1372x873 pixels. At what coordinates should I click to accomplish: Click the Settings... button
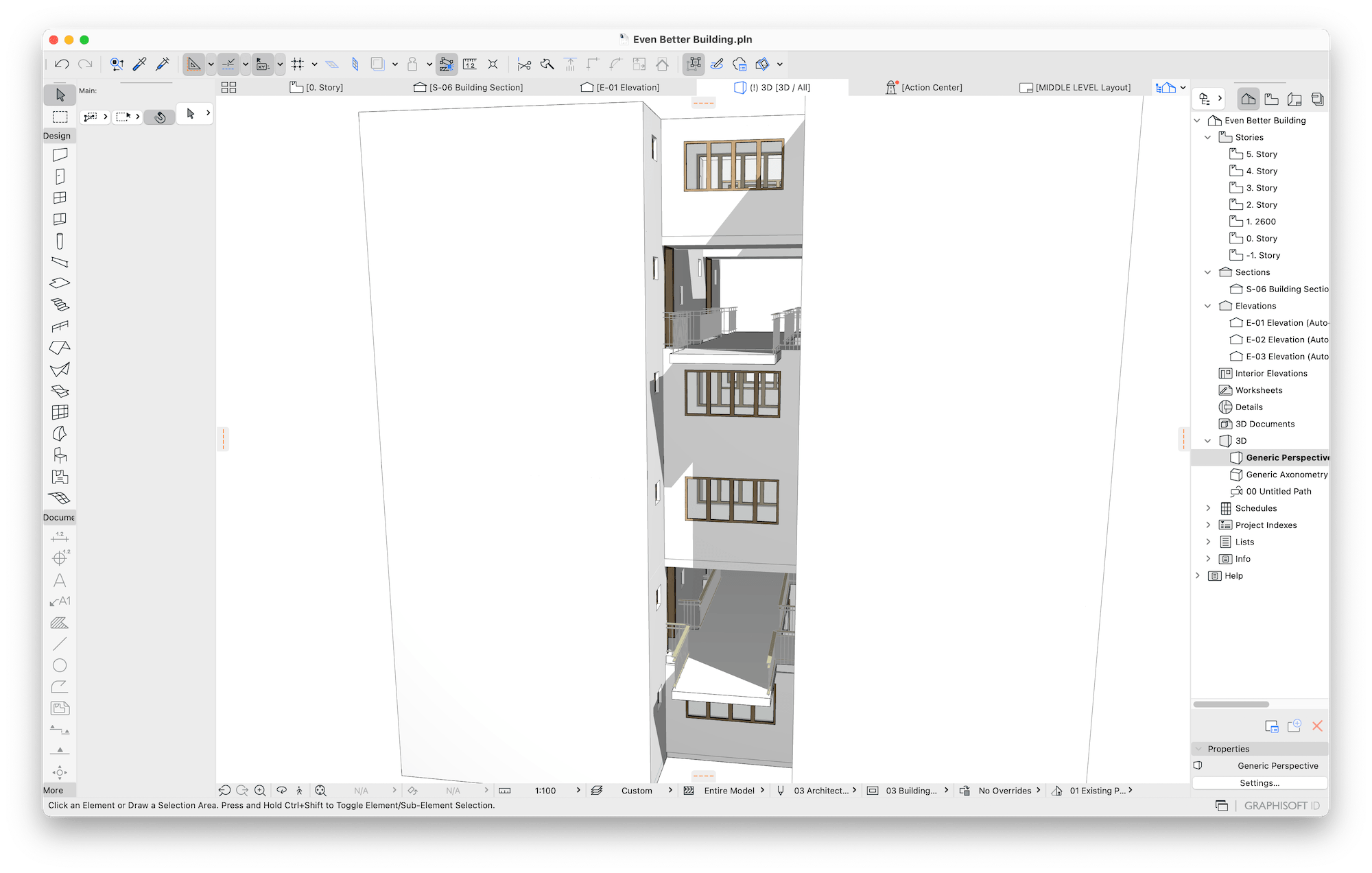tap(1259, 783)
